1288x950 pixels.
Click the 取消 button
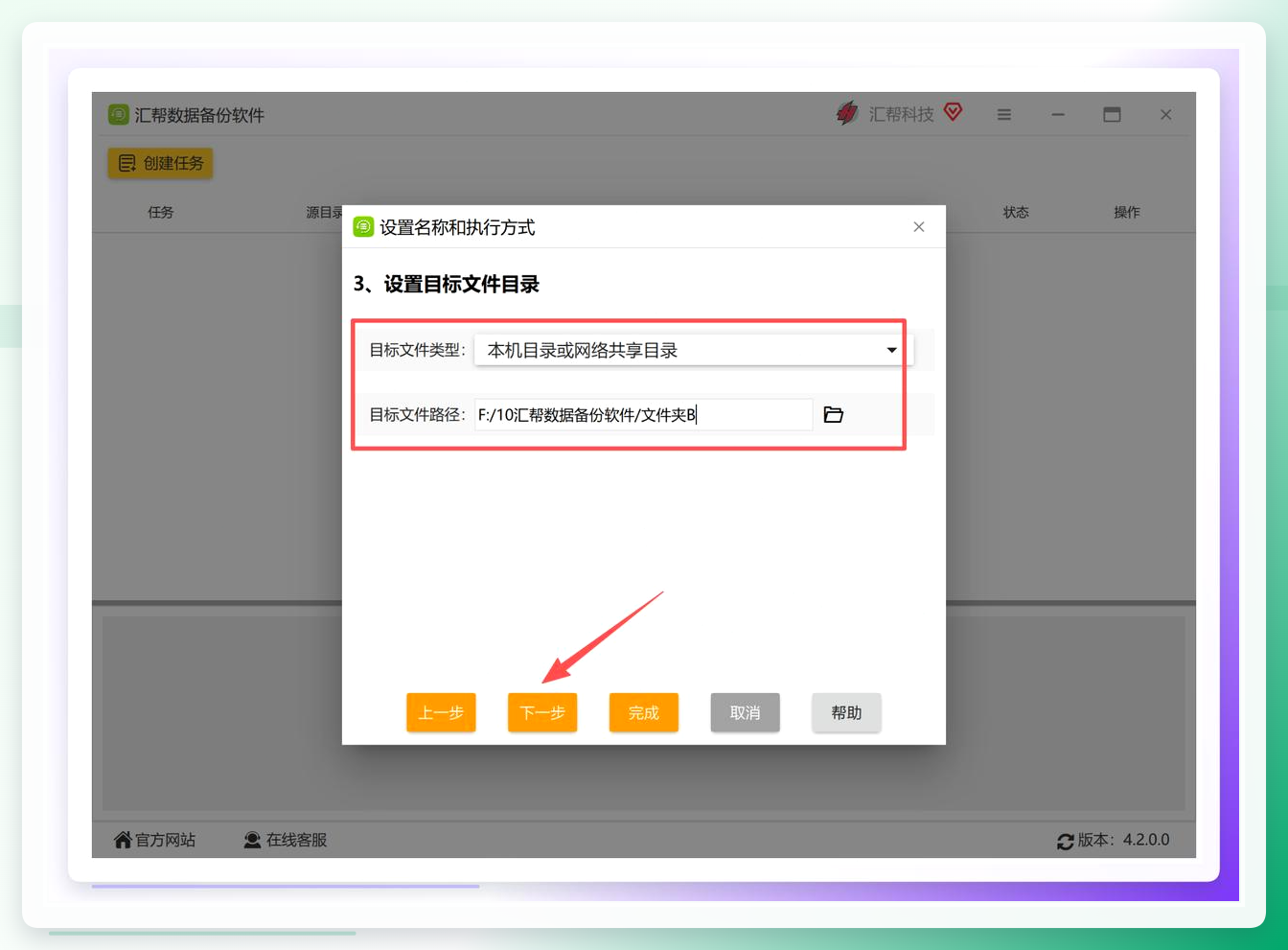coord(745,712)
